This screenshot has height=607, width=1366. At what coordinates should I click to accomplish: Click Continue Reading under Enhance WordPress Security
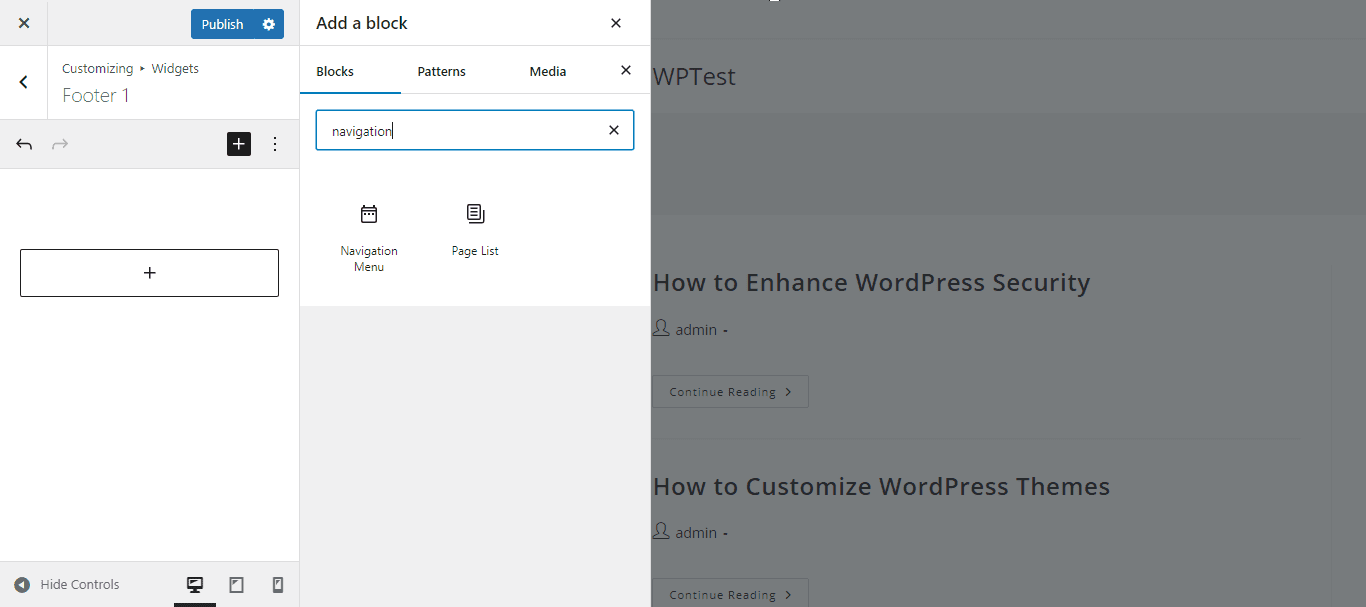[x=730, y=392]
